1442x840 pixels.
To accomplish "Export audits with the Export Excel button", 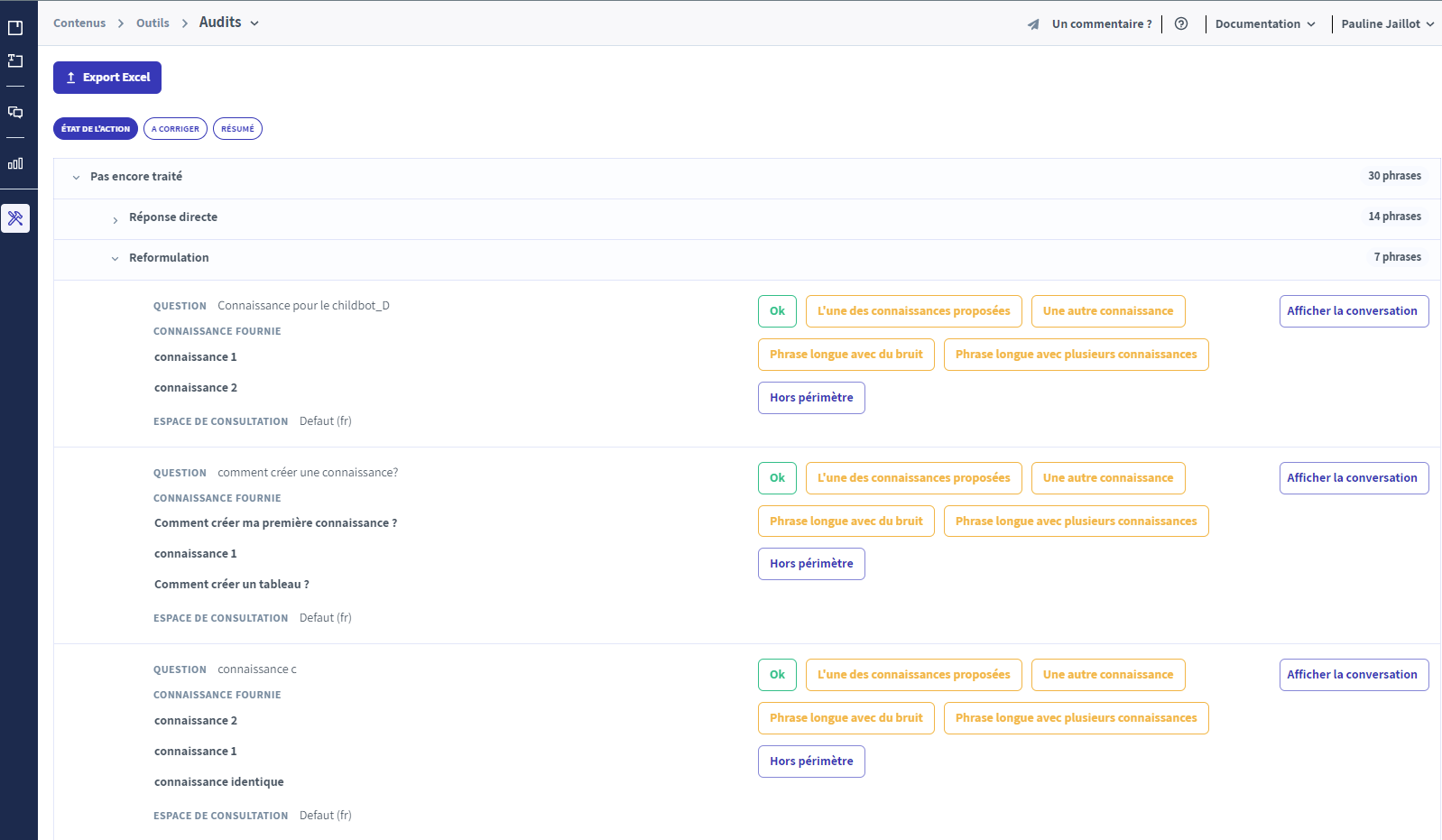I will 107,78.
